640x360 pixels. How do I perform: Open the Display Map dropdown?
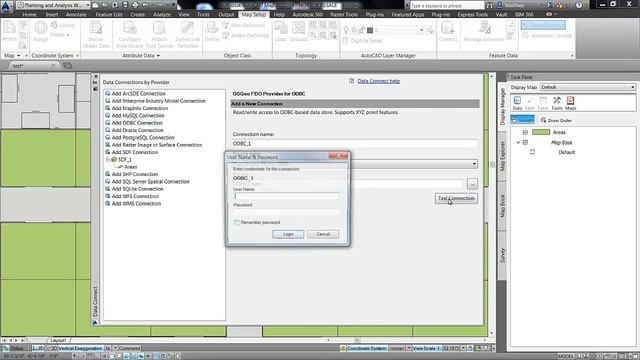point(588,87)
